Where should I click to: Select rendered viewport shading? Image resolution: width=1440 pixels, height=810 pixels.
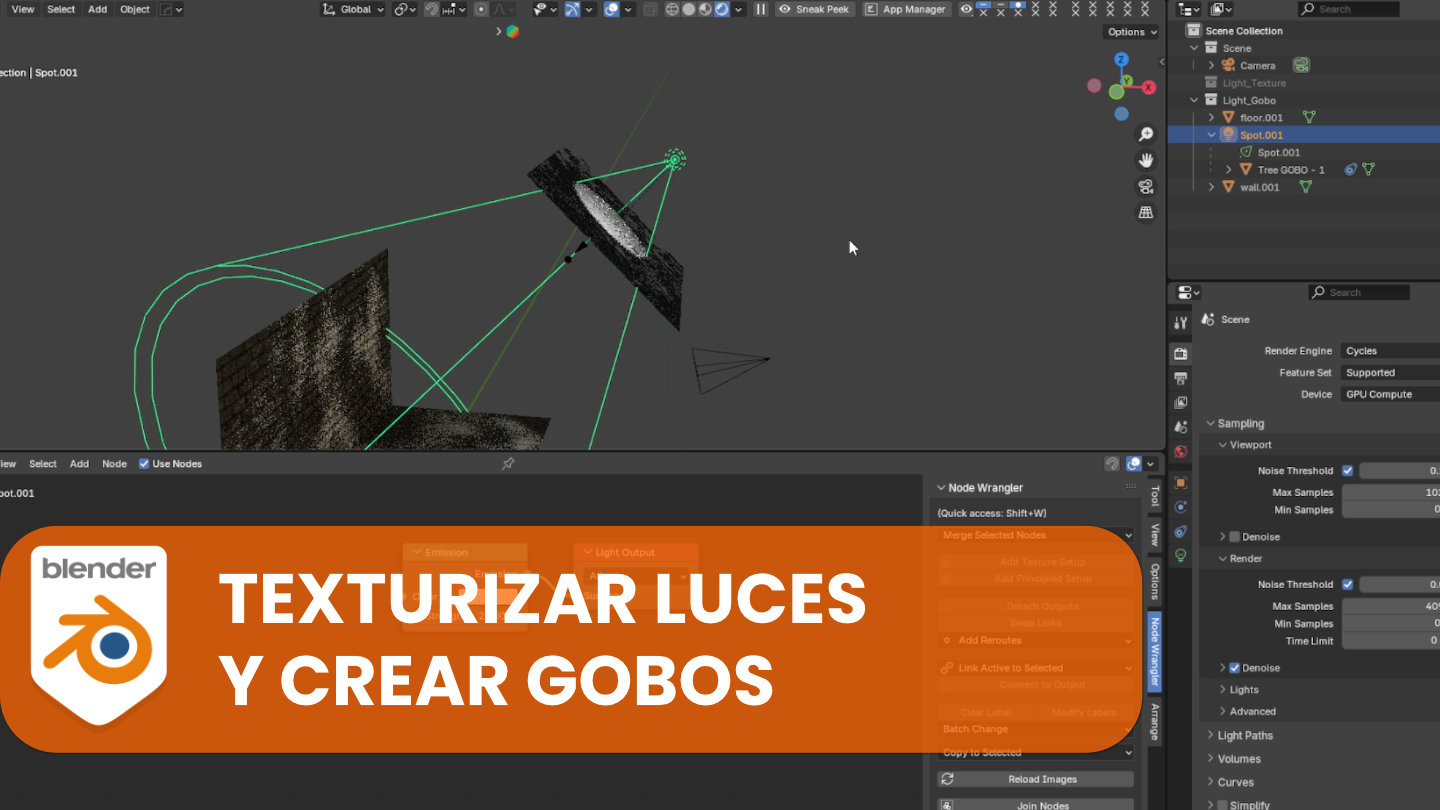pyautogui.click(x=723, y=9)
